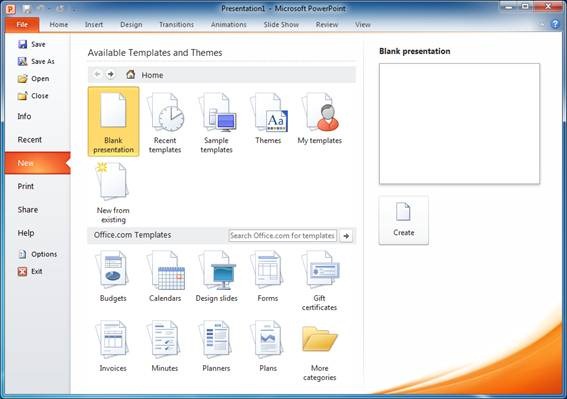Viewport: 567px width, 399px height.
Task: Switch to the Slide Show ribbon tab
Action: [281, 25]
